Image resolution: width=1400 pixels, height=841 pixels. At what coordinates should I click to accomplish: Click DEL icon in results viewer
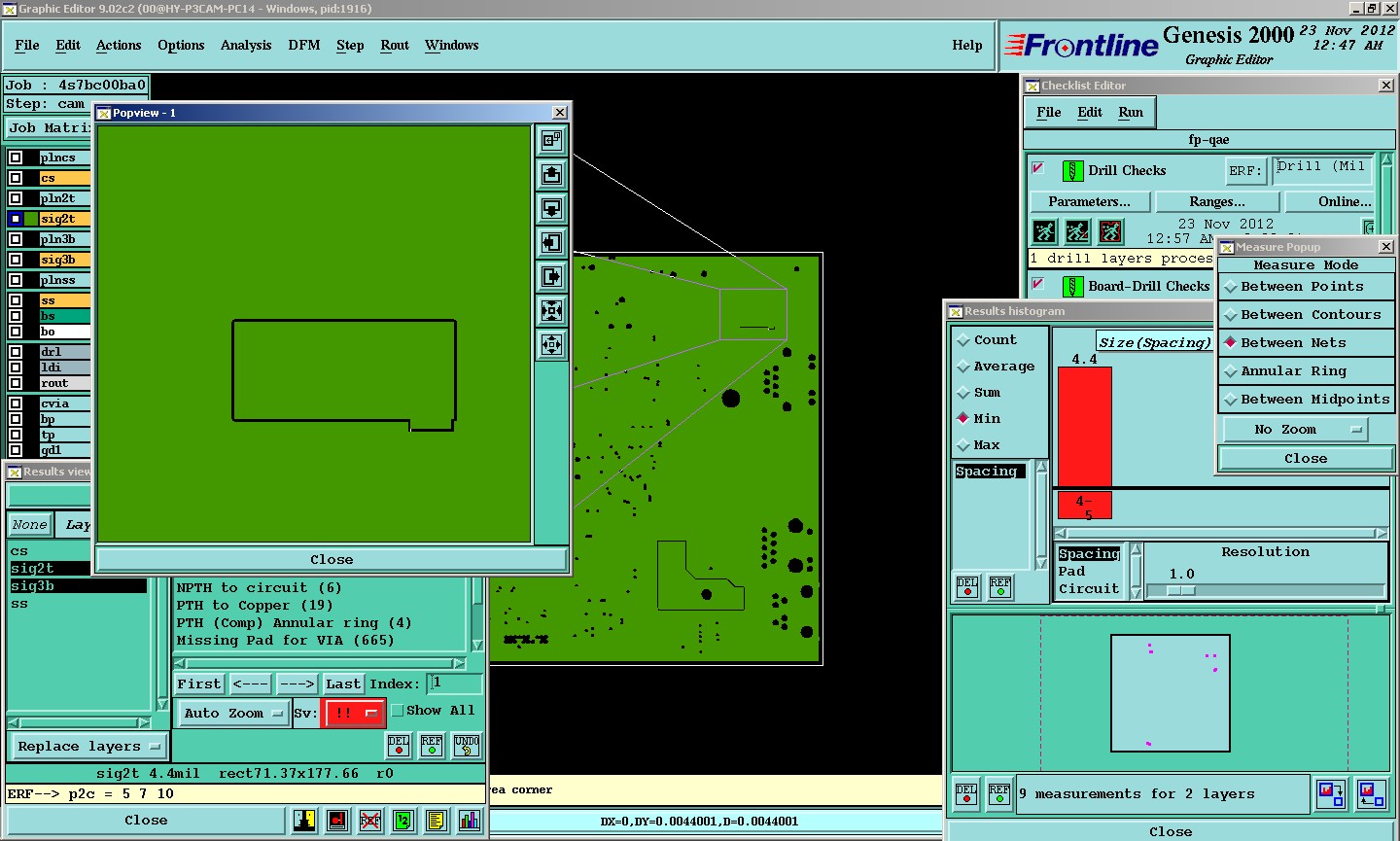pyautogui.click(x=399, y=746)
